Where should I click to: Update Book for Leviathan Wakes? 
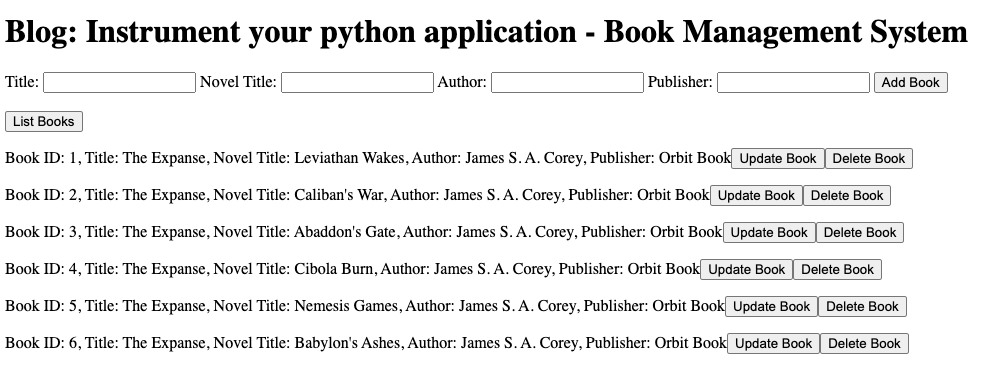(777, 159)
